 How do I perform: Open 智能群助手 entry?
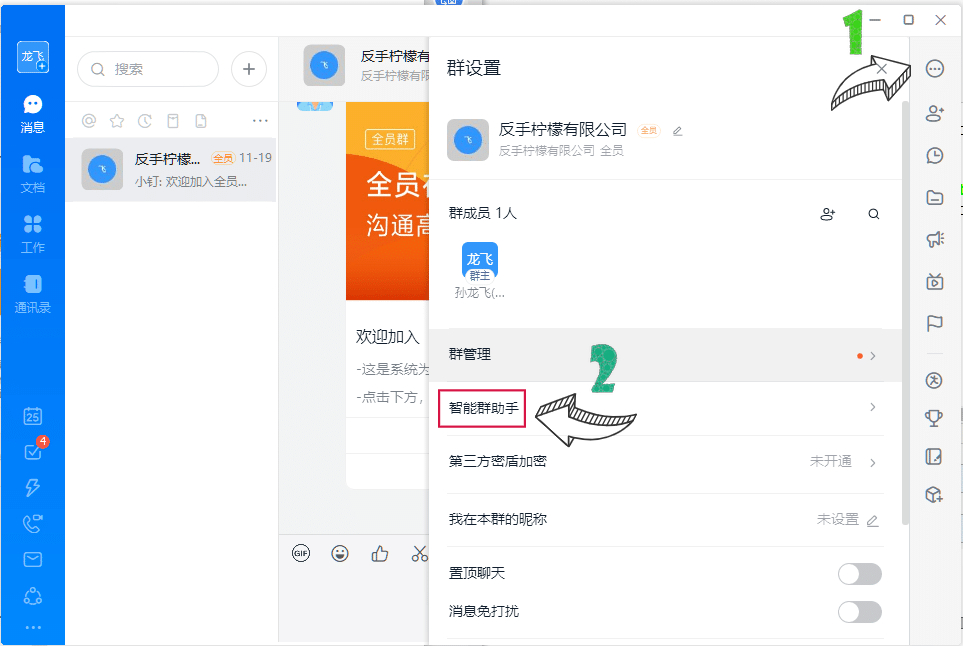point(665,408)
